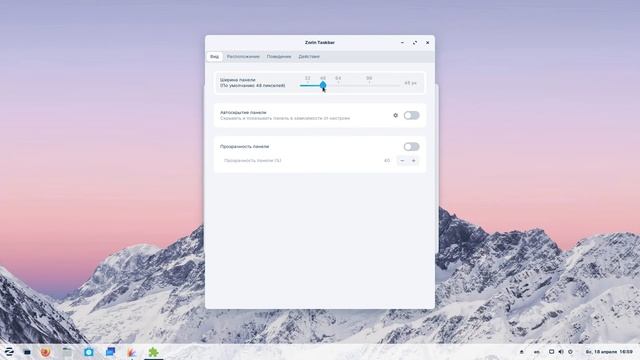Open the colorful feather app in taskbar
The height and width of the screenshot is (360, 640).
coord(131,352)
